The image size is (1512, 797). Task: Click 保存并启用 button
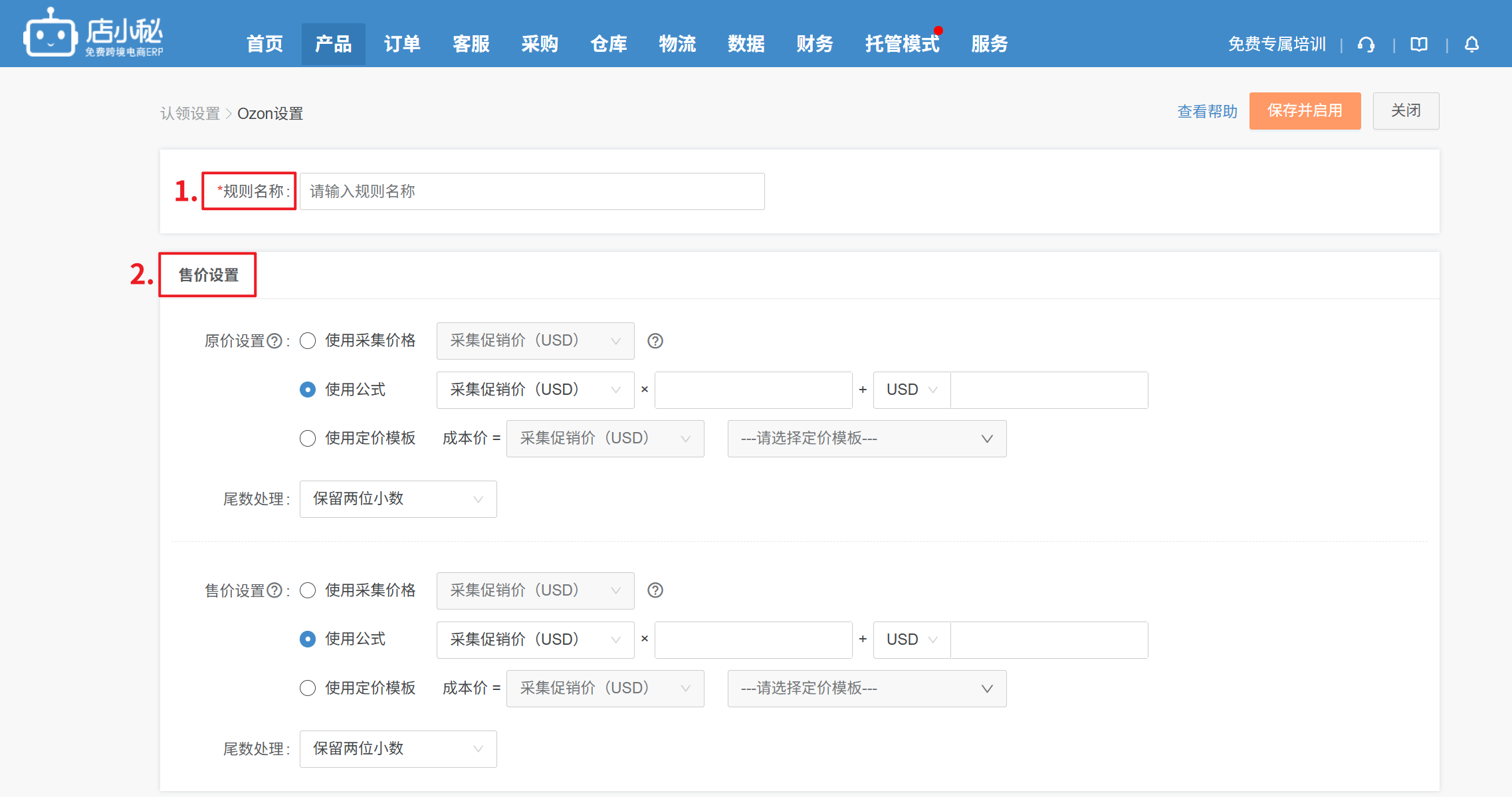point(1304,111)
